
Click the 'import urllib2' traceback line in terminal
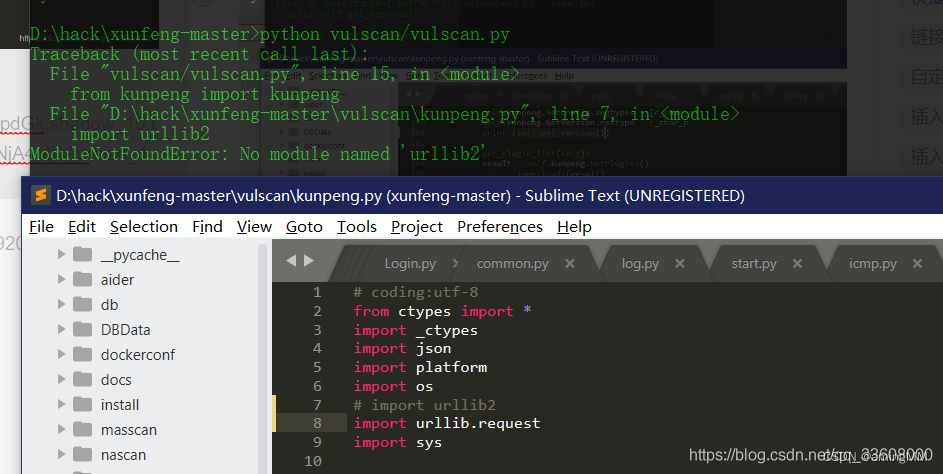[140, 134]
